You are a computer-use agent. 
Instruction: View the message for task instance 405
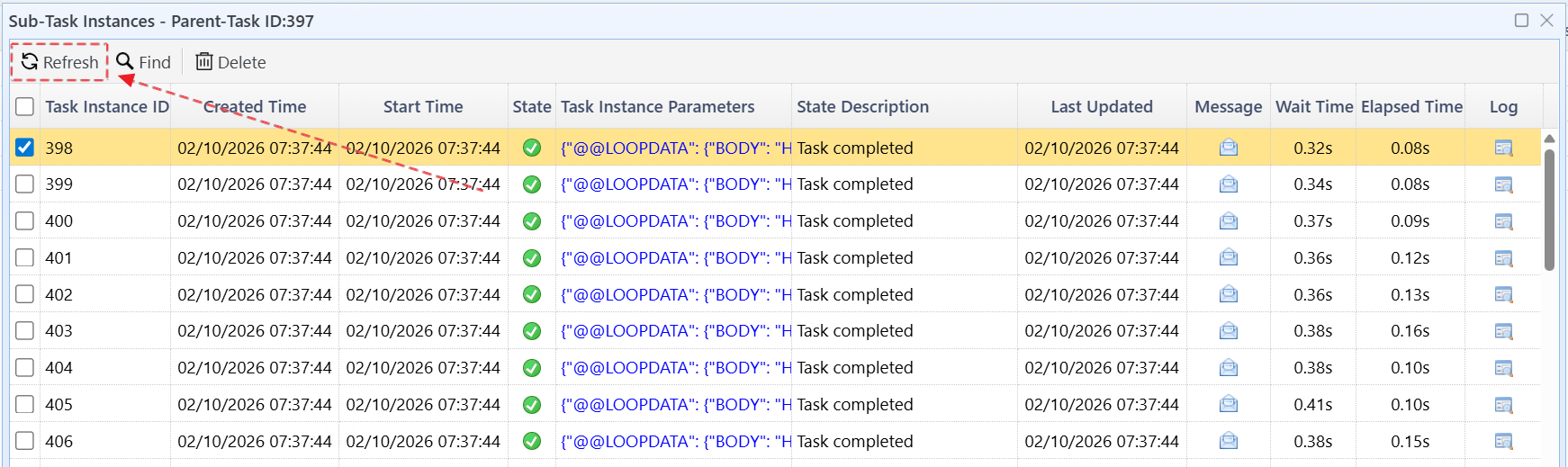click(1228, 405)
